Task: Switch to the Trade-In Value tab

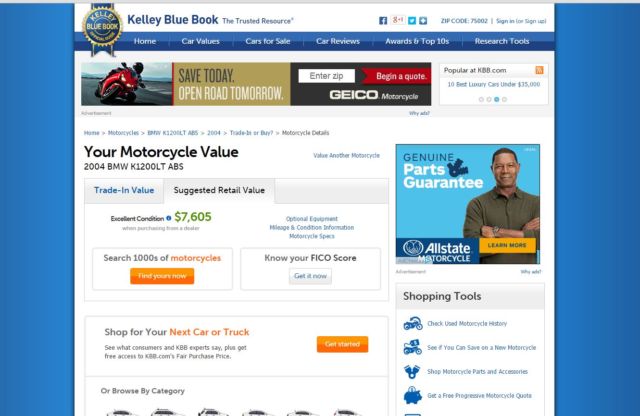Action: point(124,190)
